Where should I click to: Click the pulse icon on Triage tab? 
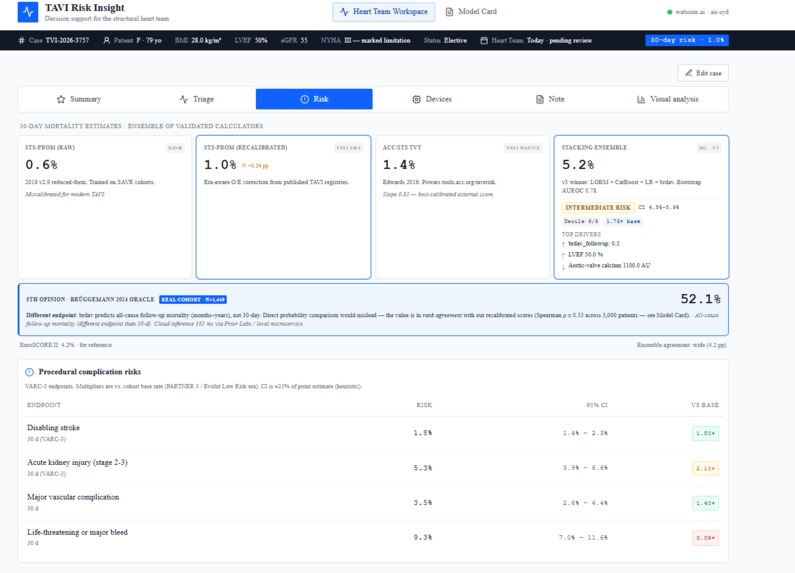[184, 99]
